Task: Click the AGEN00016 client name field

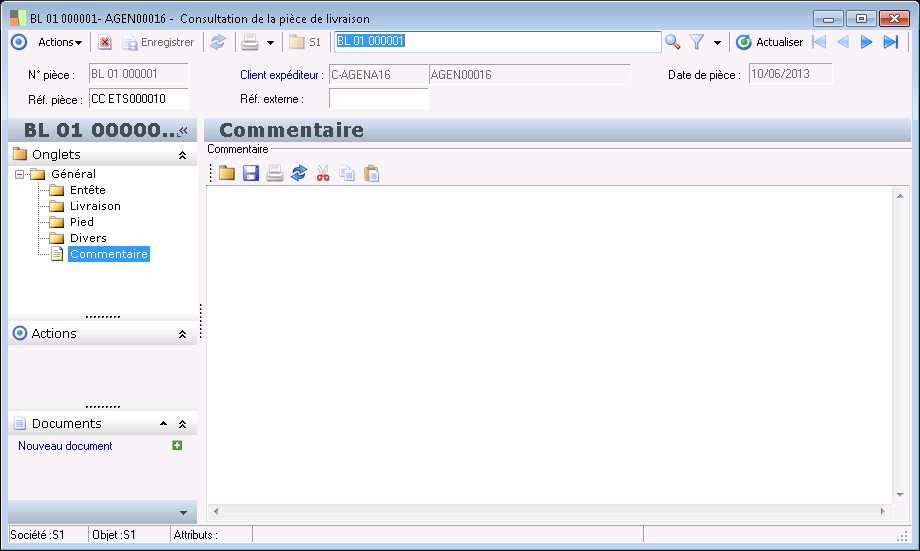Action: click(529, 75)
